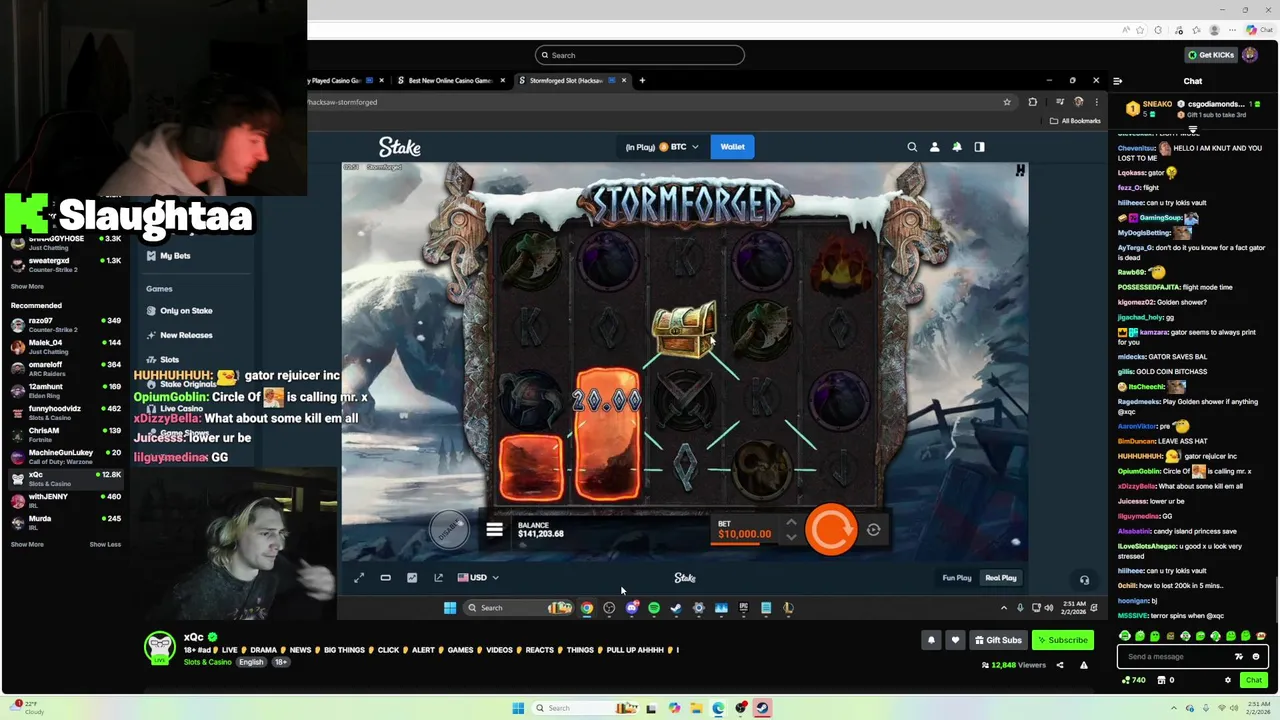Open New Releases category

tap(180, 335)
